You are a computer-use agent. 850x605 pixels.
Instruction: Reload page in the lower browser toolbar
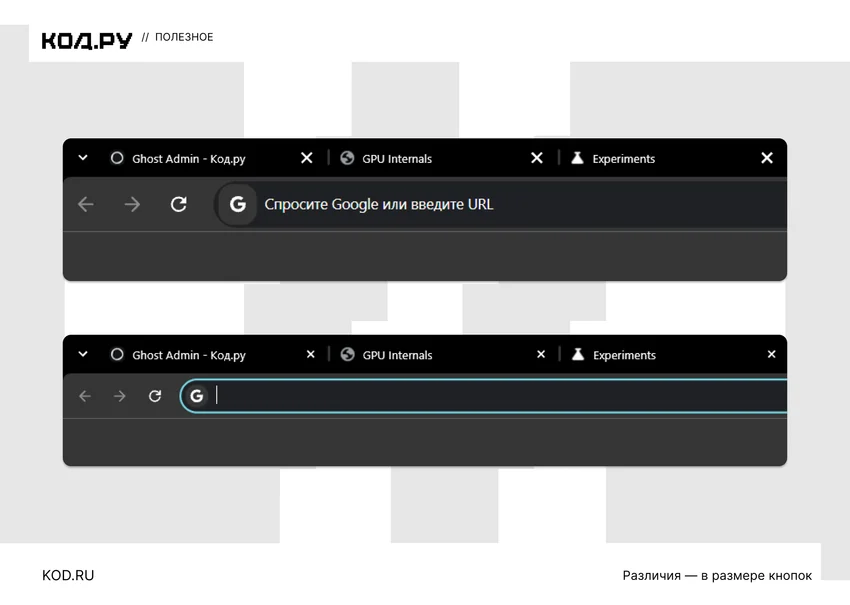coord(155,396)
